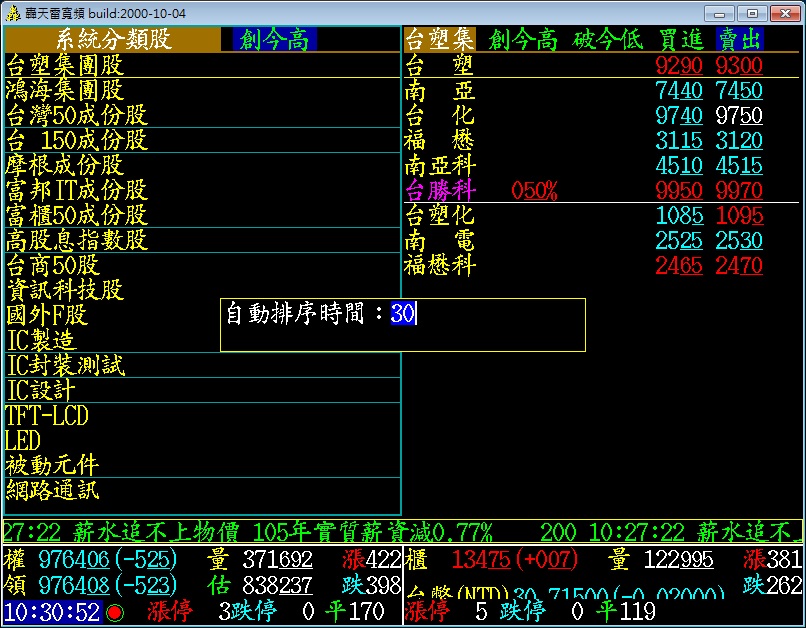Maximize the stock terminal window
The height and width of the screenshot is (628, 806).
coord(751,13)
